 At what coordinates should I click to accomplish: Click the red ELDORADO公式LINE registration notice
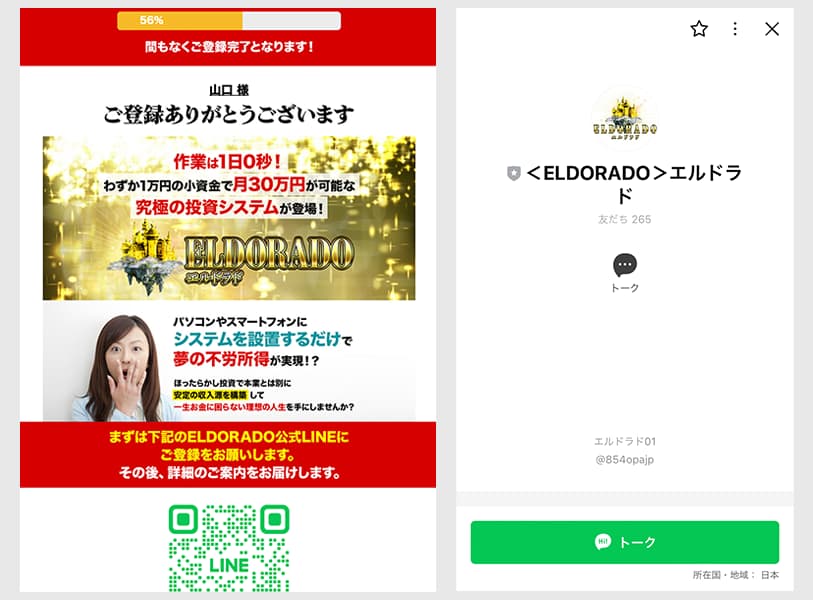(x=228, y=455)
